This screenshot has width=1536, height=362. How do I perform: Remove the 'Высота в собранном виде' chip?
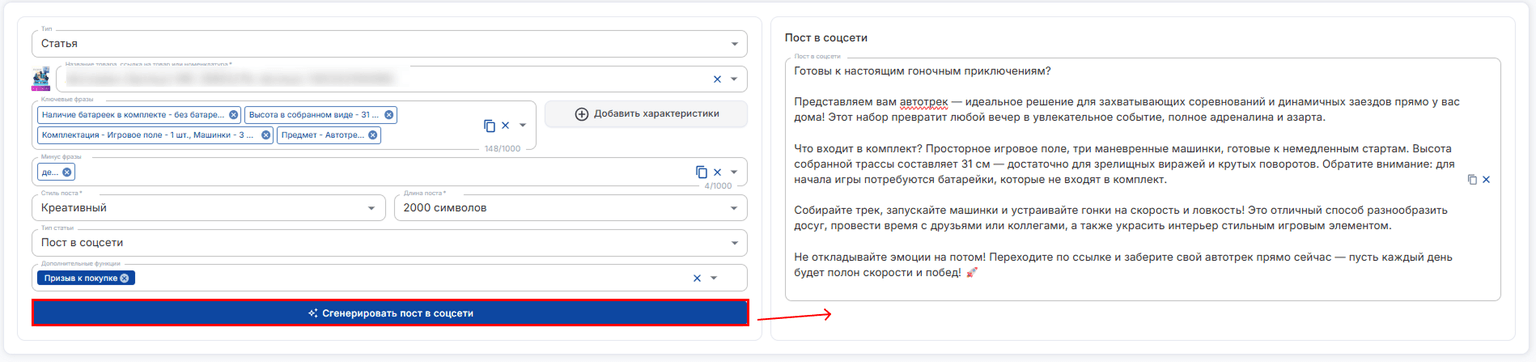pos(390,115)
